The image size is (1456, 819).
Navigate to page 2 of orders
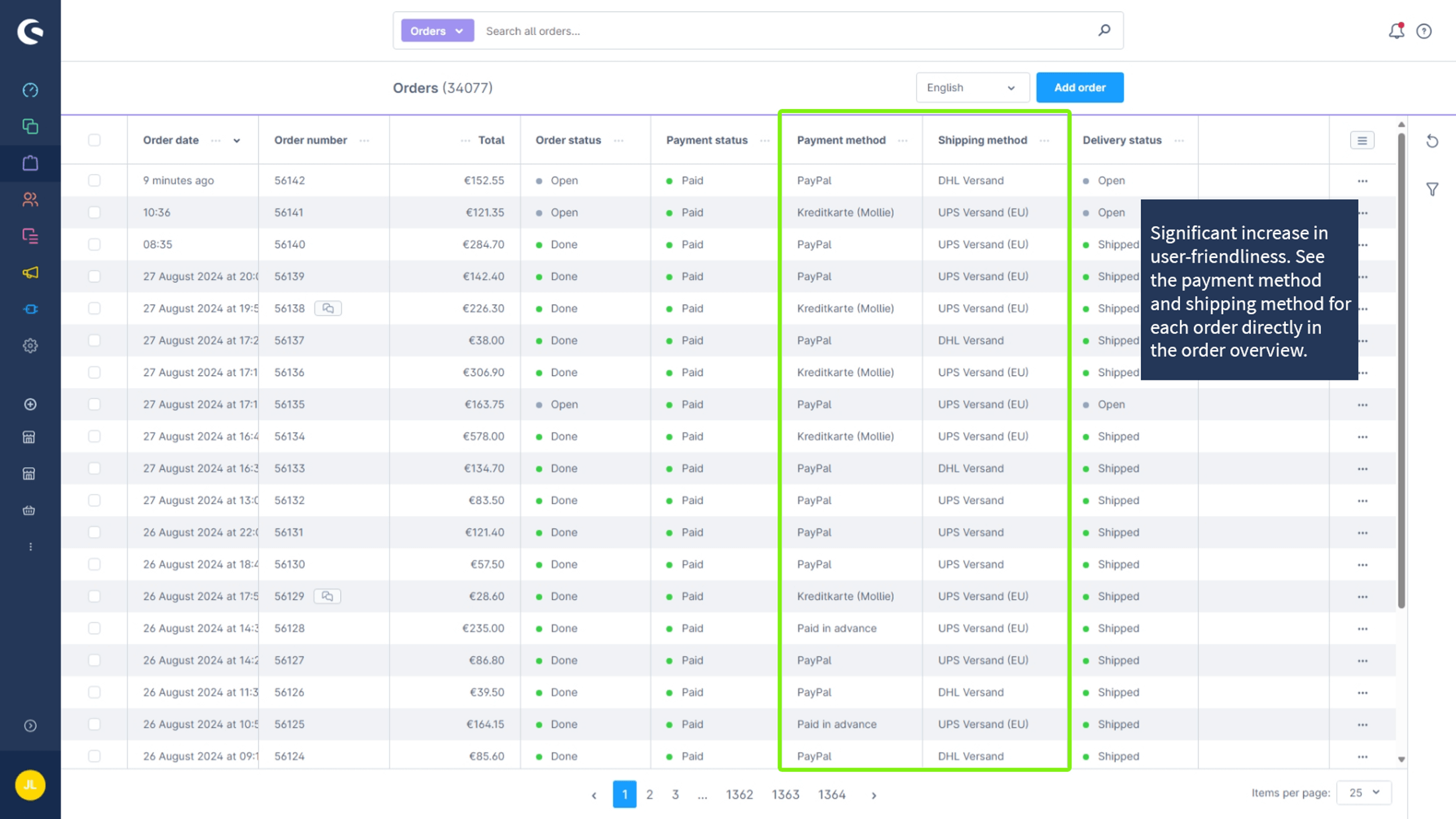tap(649, 794)
